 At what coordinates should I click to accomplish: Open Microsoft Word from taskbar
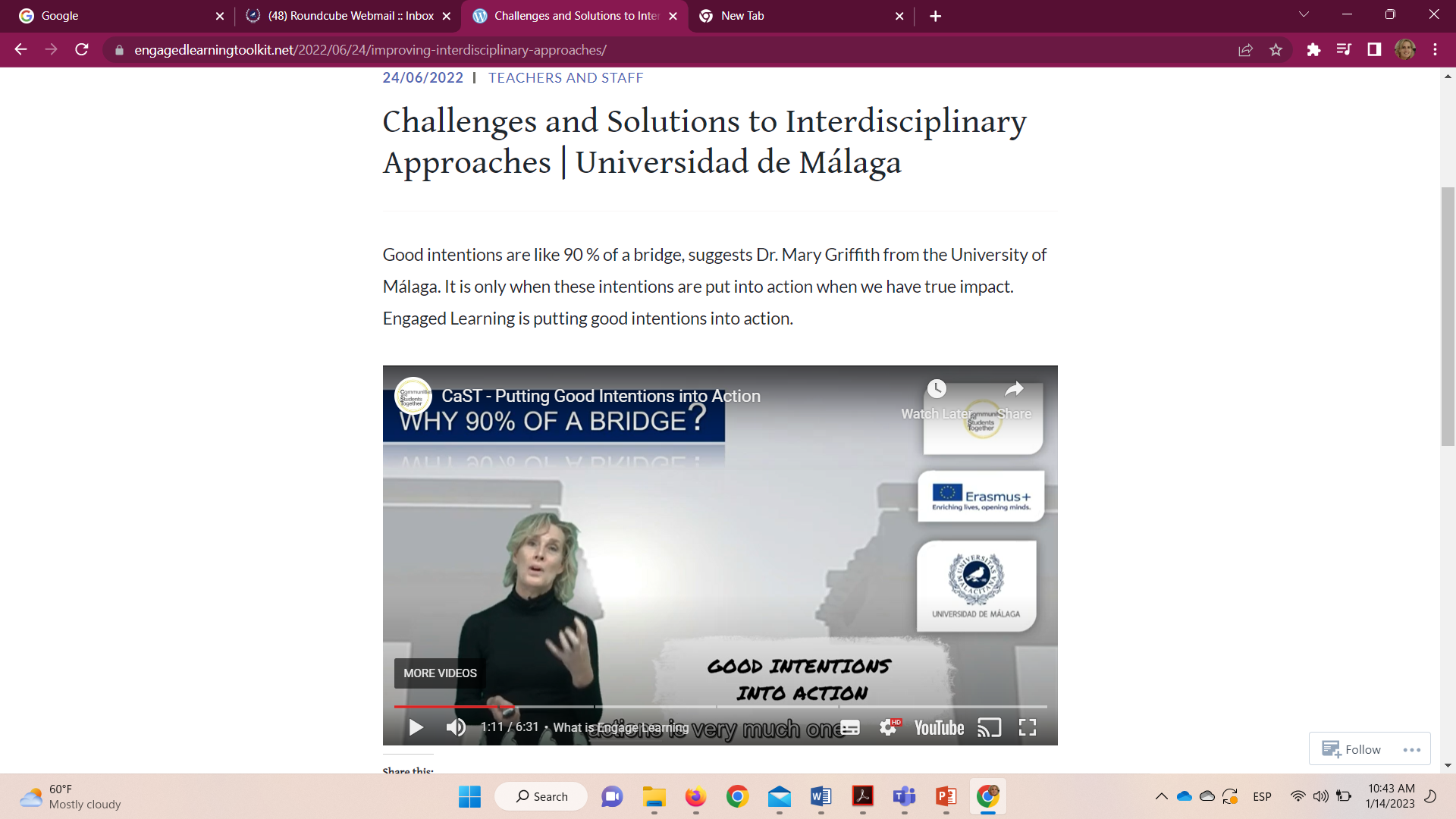(x=821, y=796)
